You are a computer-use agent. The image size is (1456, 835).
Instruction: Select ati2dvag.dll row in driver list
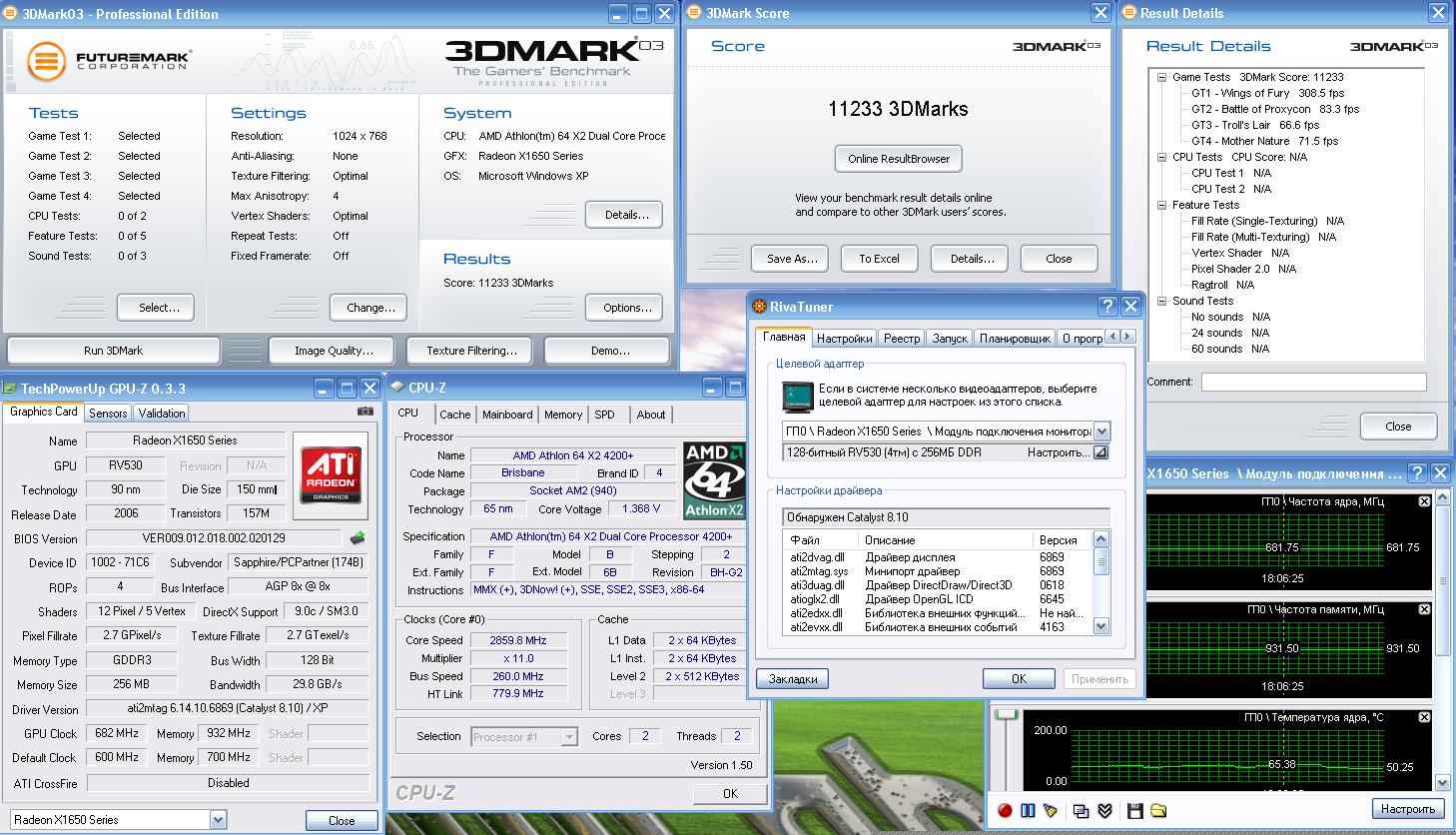(x=939, y=557)
